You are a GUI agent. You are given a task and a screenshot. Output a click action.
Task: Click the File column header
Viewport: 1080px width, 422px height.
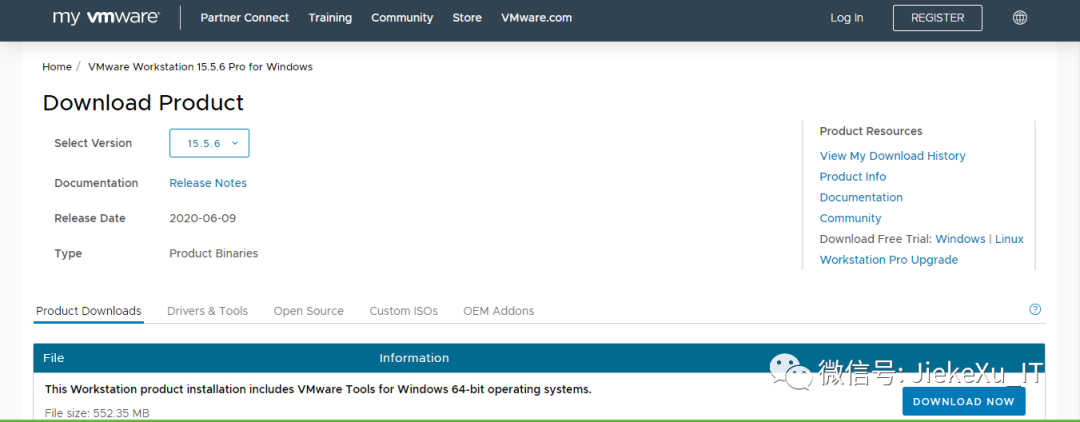click(x=54, y=358)
